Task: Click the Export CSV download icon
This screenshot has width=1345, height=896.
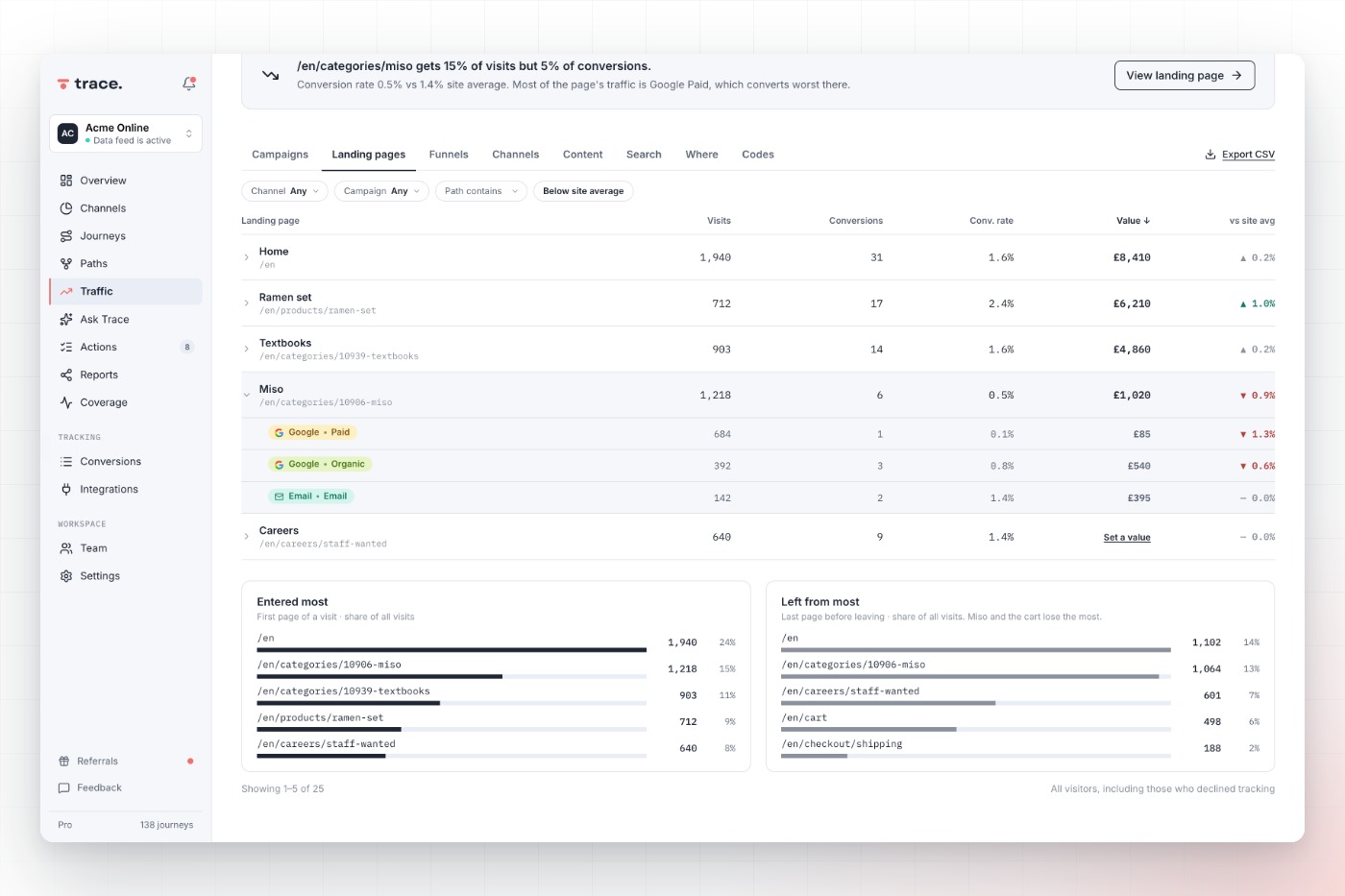Action: 1210,155
